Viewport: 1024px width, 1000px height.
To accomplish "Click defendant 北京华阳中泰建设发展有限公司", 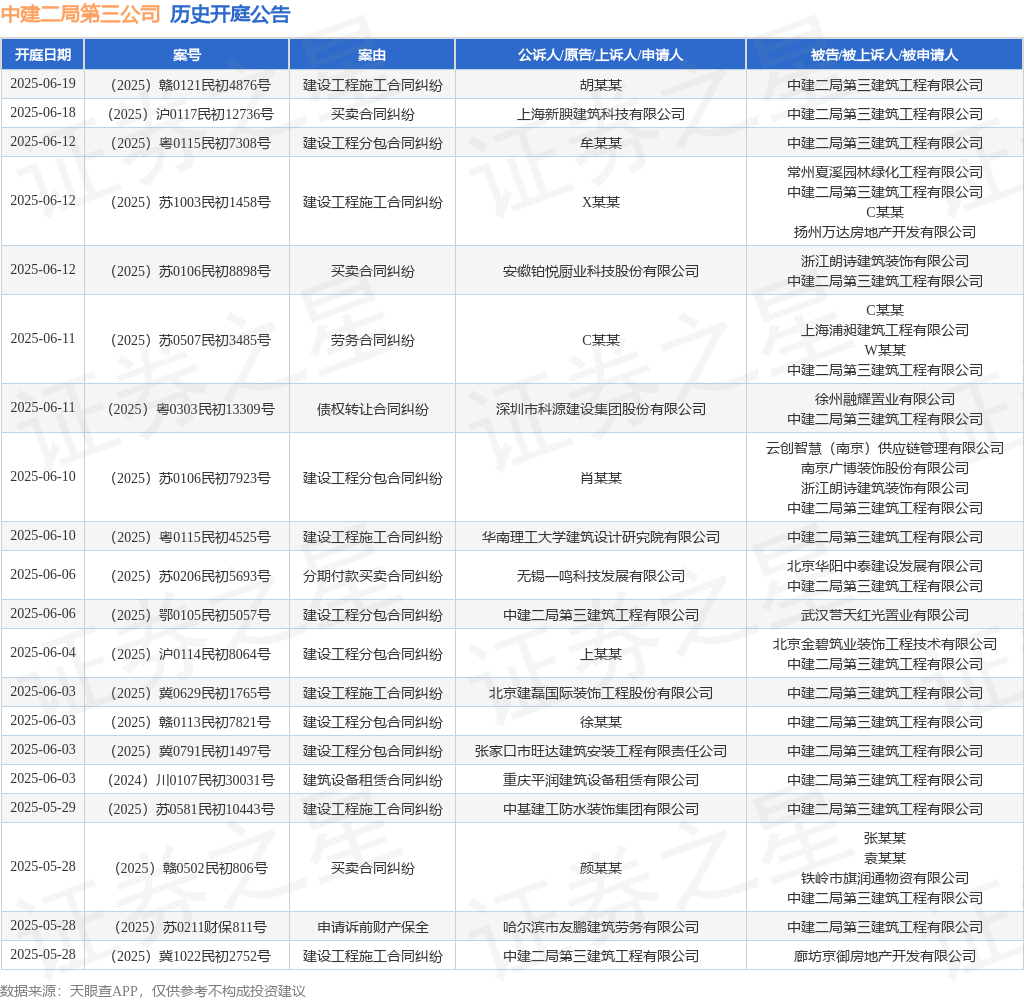I will (x=885, y=566).
